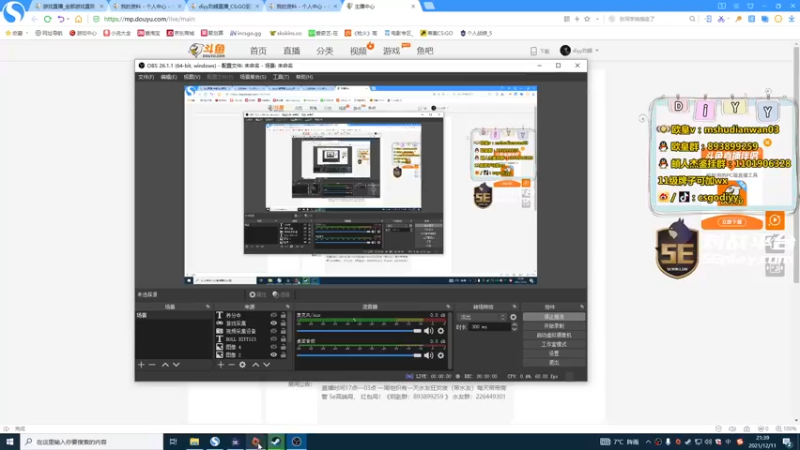Click Stop Streaming button in Controls
The height and width of the screenshot is (450, 800).
tap(554, 317)
